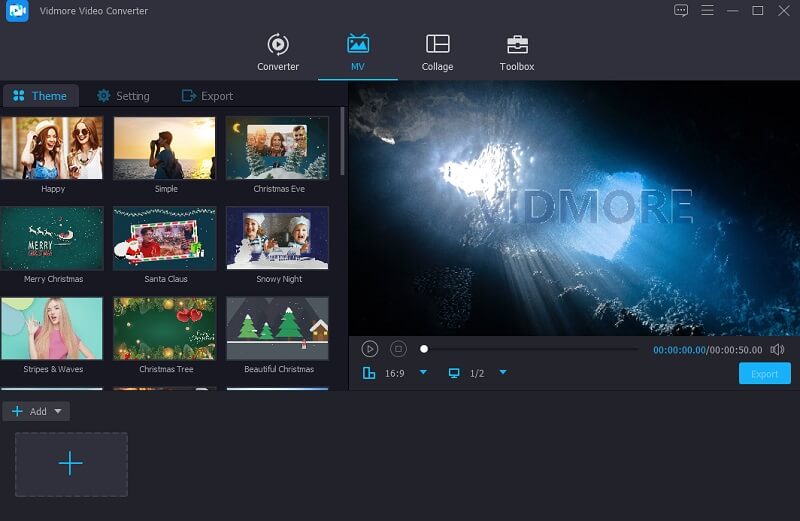800x521 pixels.
Task: Click the large plus box to add media
Action: (x=71, y=464)
